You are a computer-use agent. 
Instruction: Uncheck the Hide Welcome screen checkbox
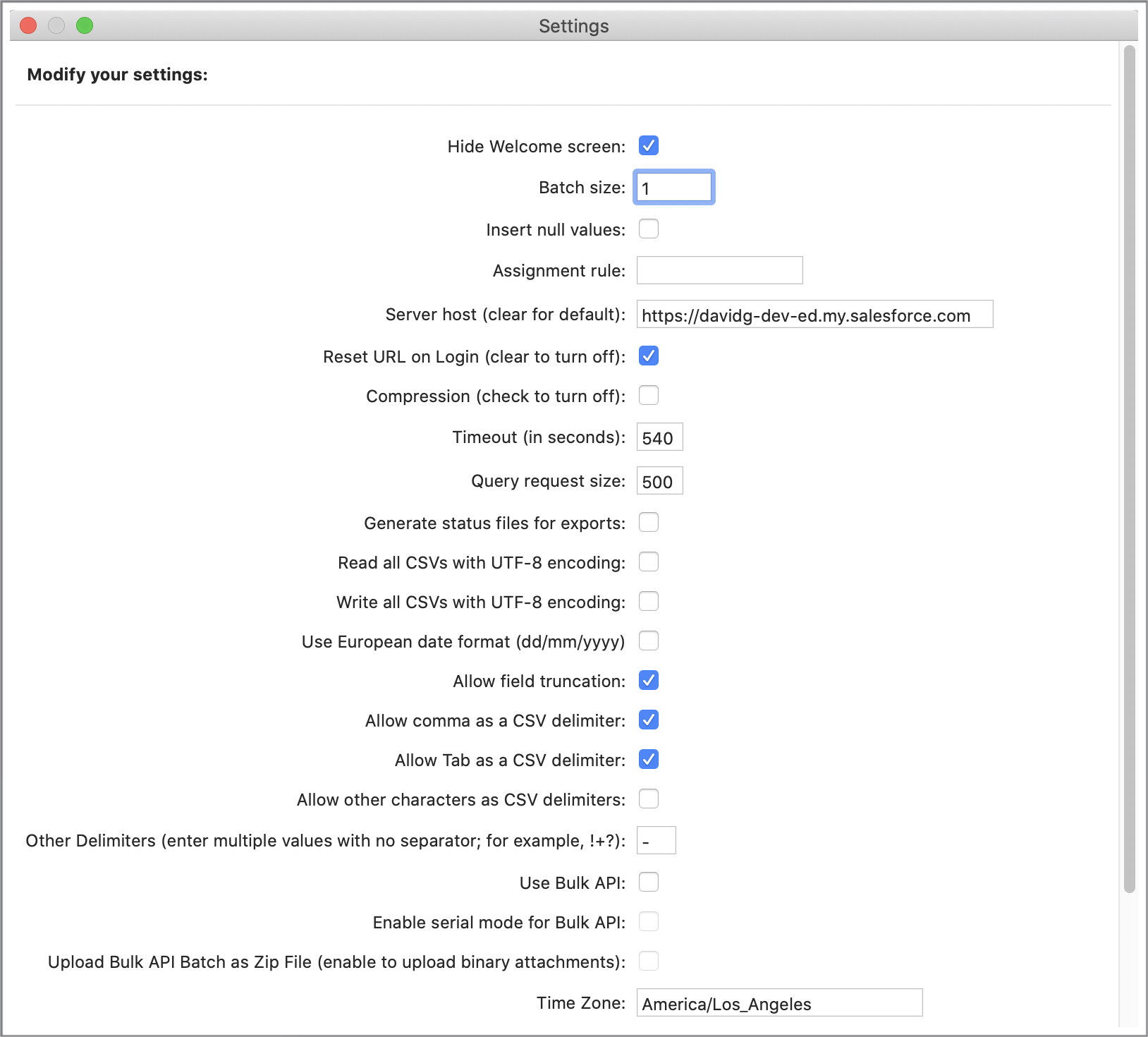coord(648,146)
